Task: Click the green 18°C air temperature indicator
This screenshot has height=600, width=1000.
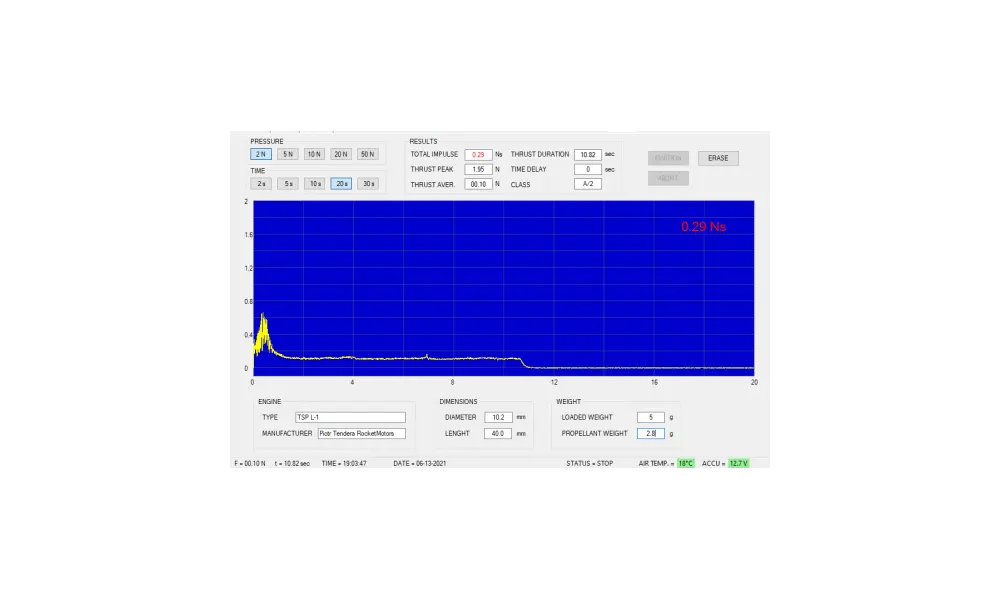Action: [x=686, y=464]
